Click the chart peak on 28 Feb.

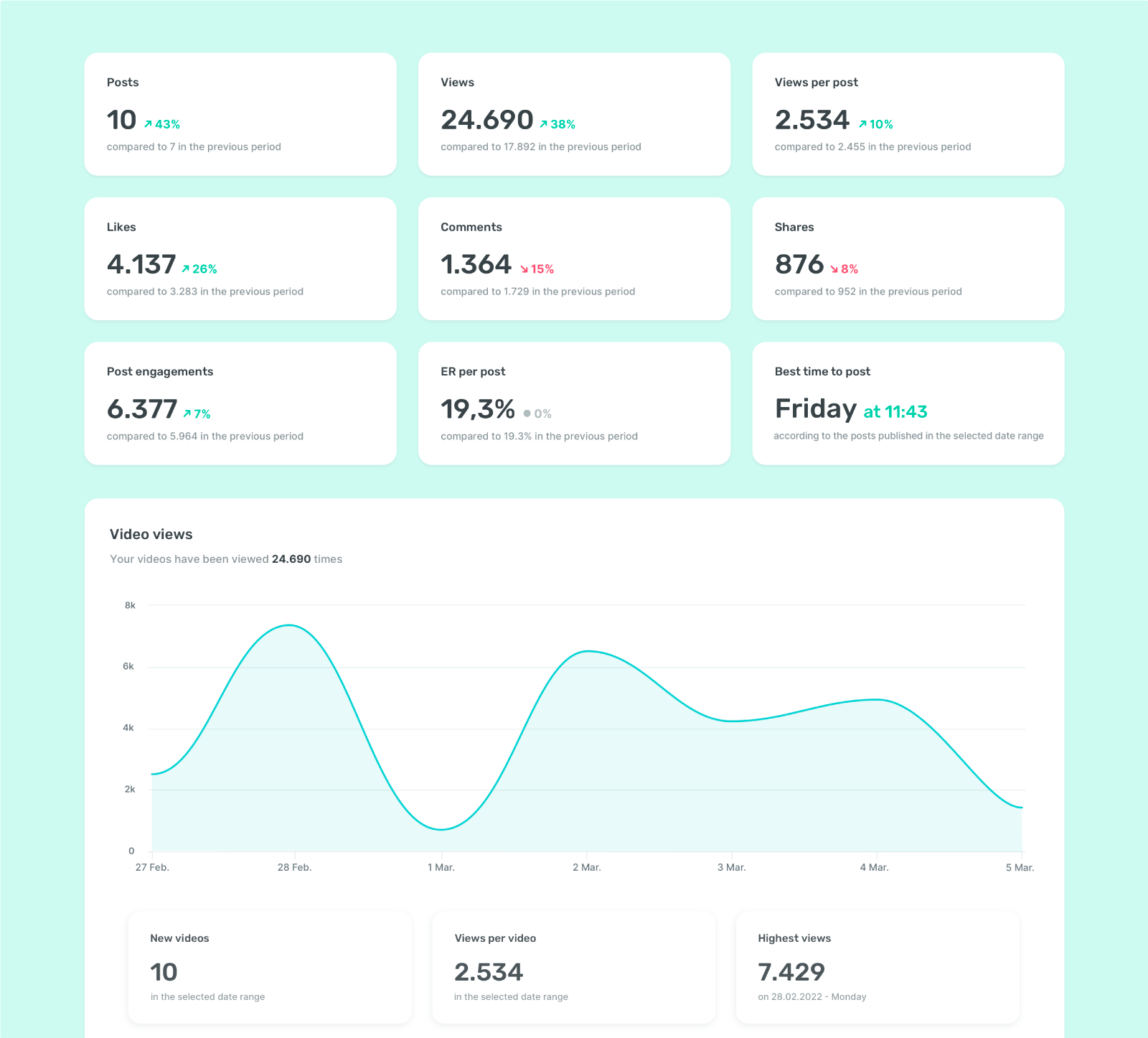click(x=289, y=625)
